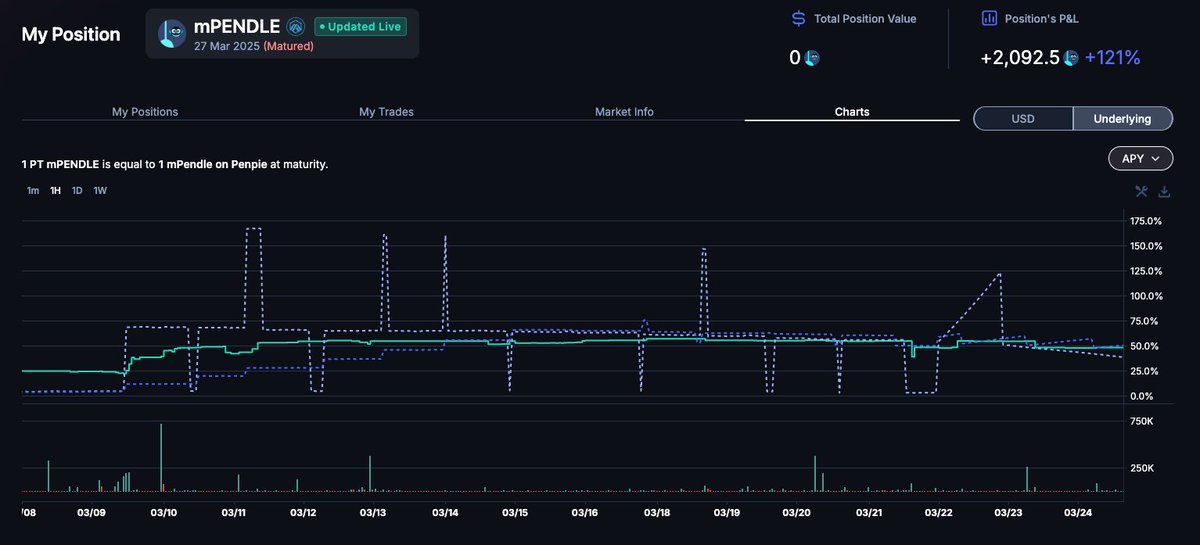Set chart interval to 1D
Viewport: 1200px width, 545px height.
(x=77, y=190)
